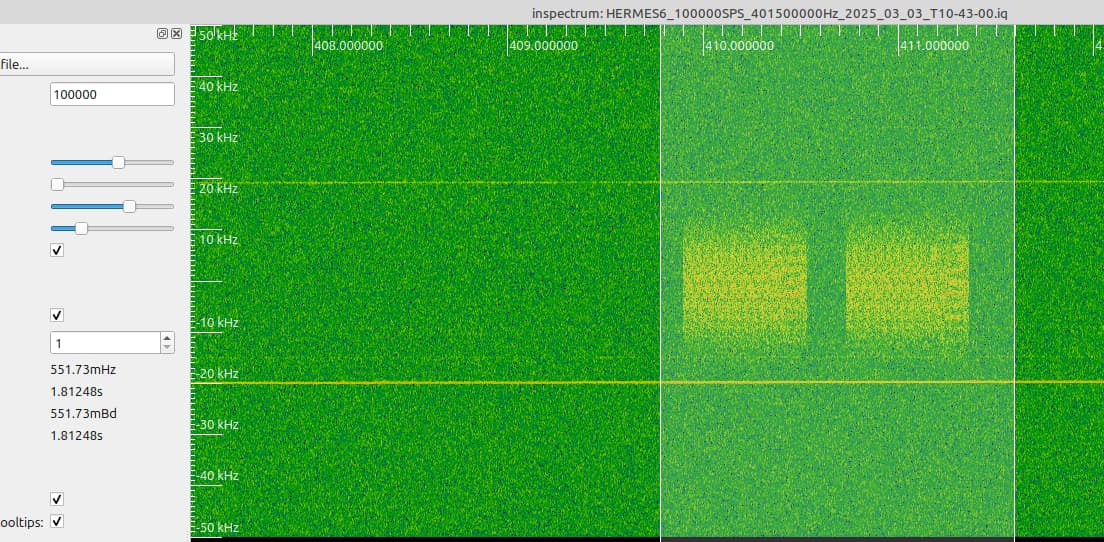This screenshot has width=1104, height=542.
Task: Adjust the FFT size slider
Action: [x=118, y=163]
